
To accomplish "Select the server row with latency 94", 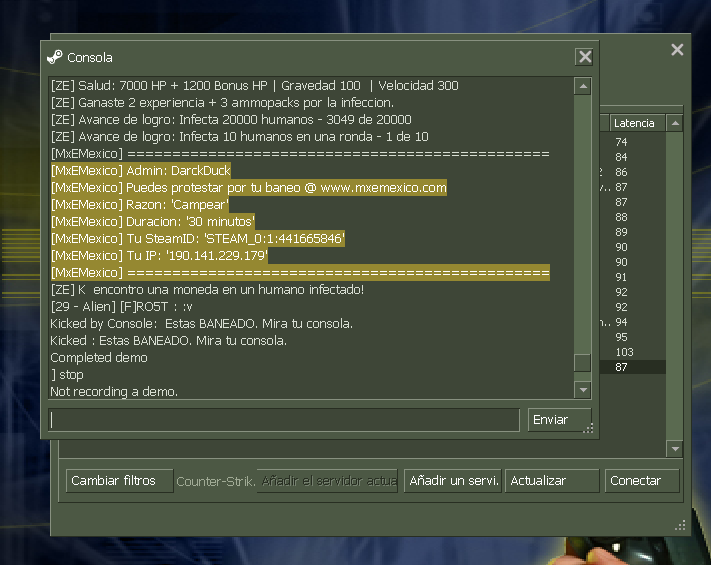I will click(x=633, y=322).
